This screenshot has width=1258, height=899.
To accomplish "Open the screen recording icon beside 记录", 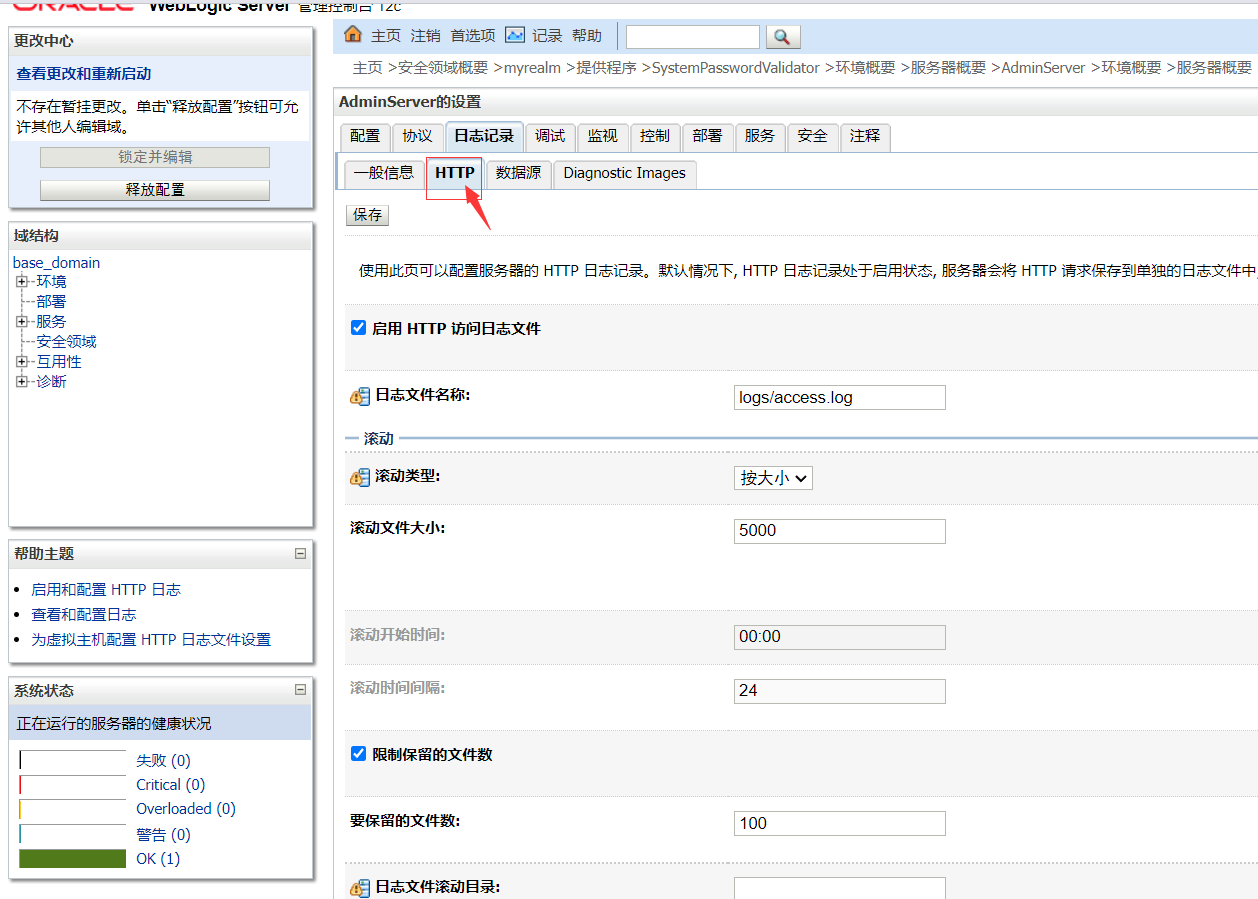I will (x=516, y=34).
